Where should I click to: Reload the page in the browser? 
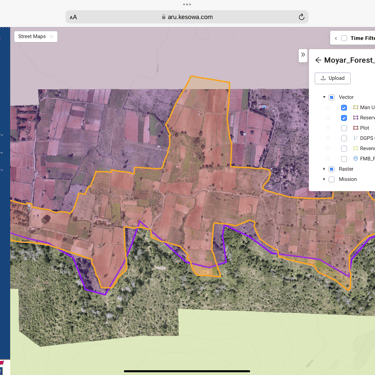(x=301, y=17)
